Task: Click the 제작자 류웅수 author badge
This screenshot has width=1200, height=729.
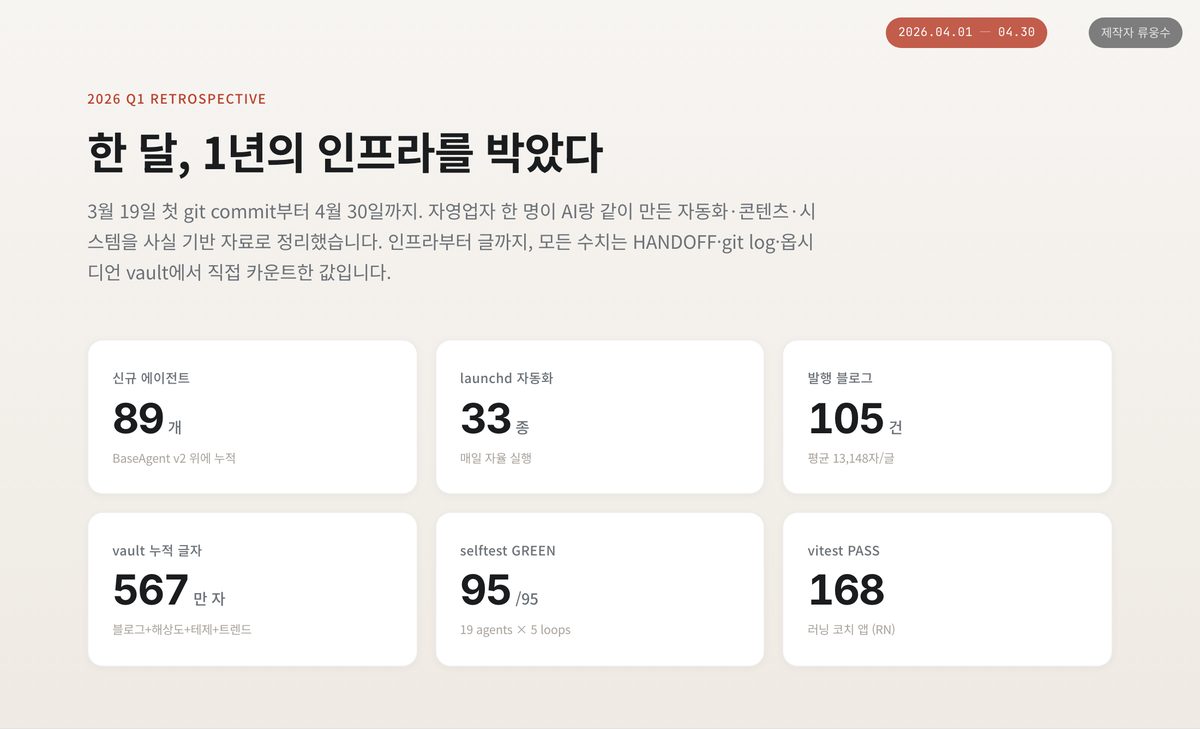Action: click(1135, 32)
